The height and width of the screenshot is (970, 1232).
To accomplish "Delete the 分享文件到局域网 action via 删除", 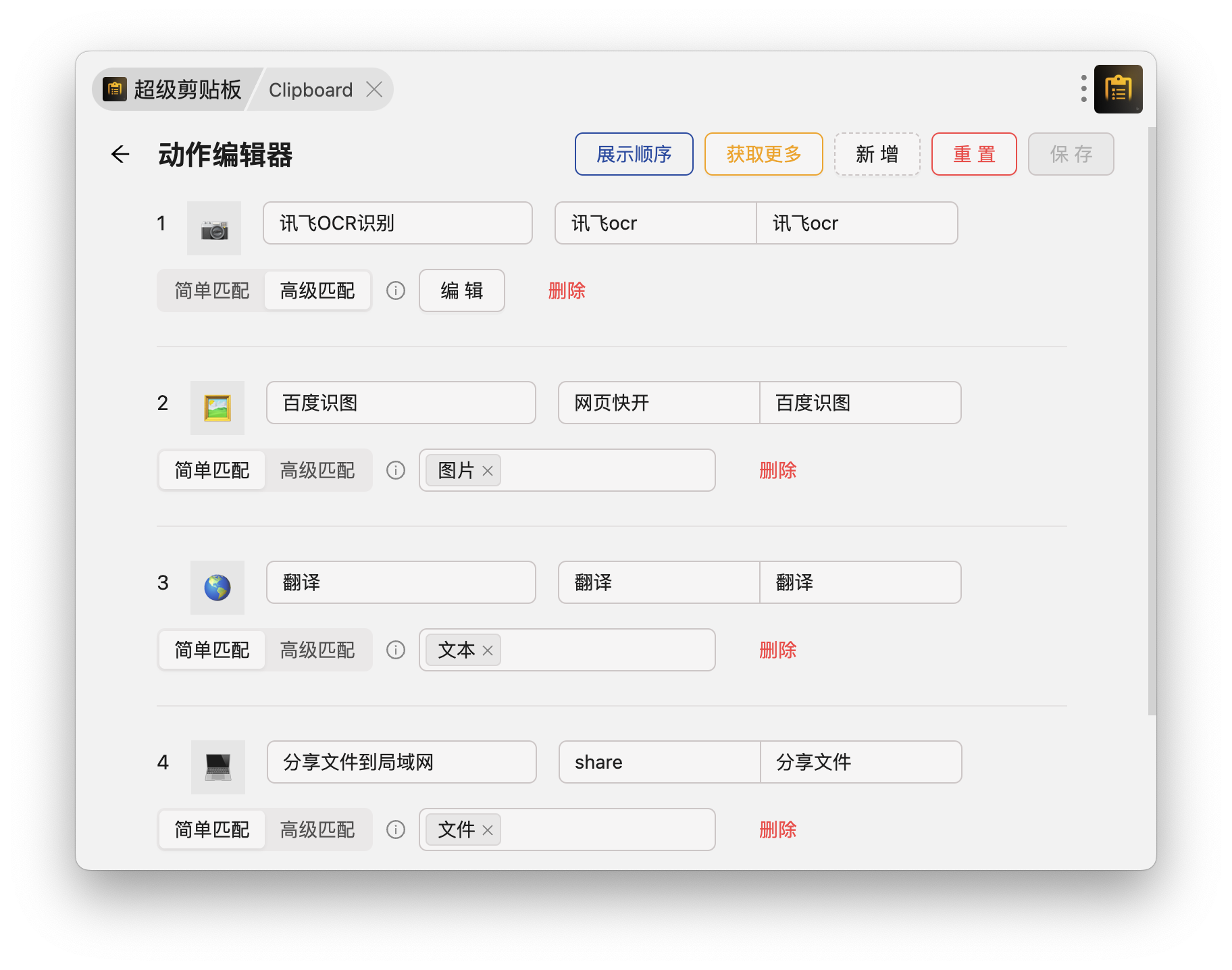I will 778,829.
